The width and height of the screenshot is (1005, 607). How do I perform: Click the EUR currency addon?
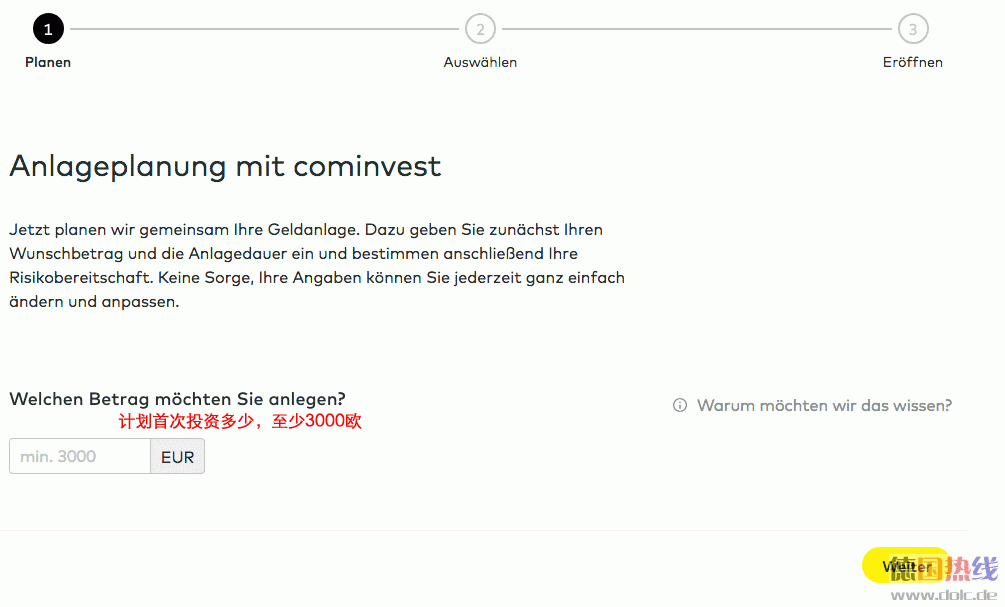[178, 456]
